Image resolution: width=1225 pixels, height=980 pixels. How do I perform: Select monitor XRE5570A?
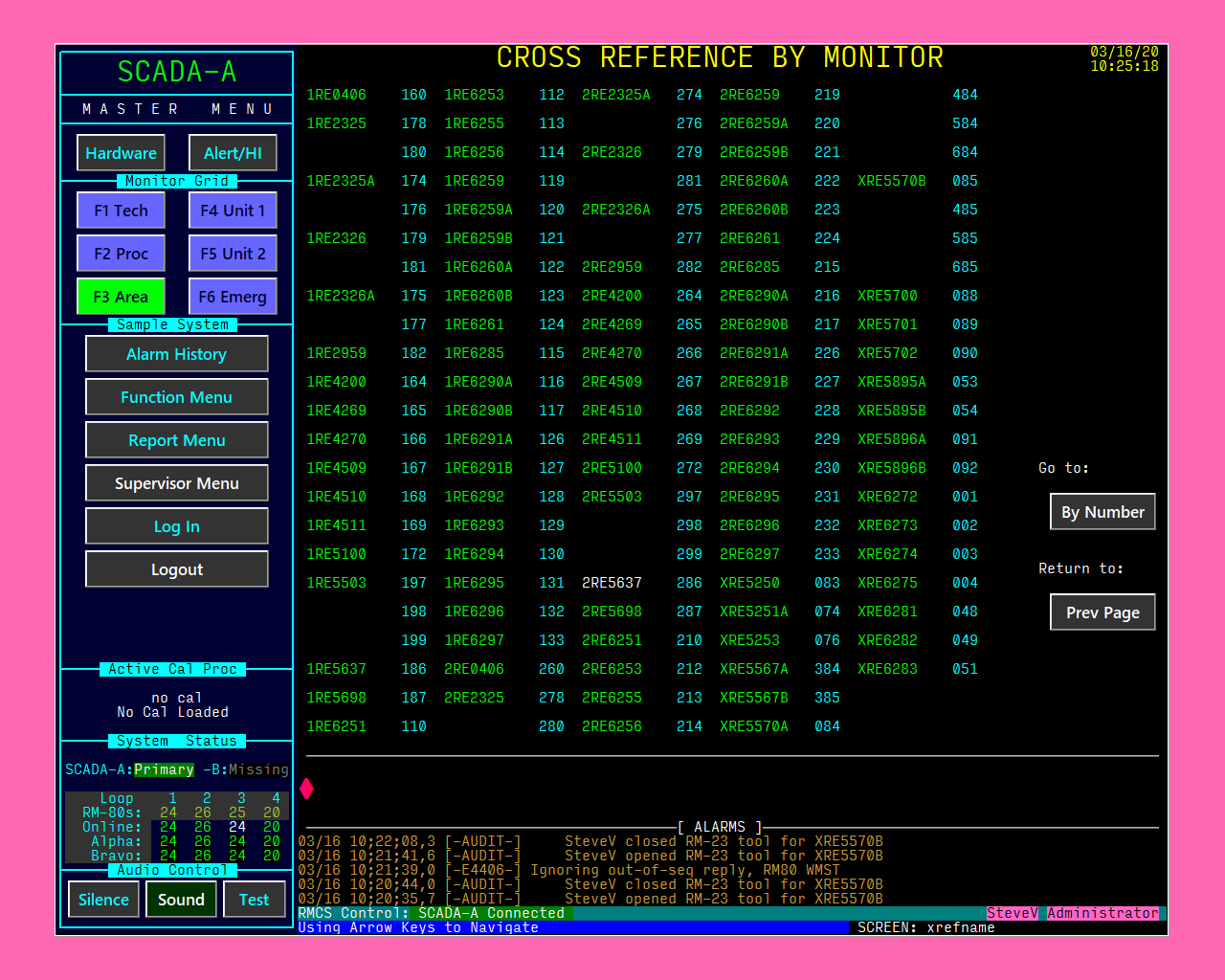coord(754,726)
